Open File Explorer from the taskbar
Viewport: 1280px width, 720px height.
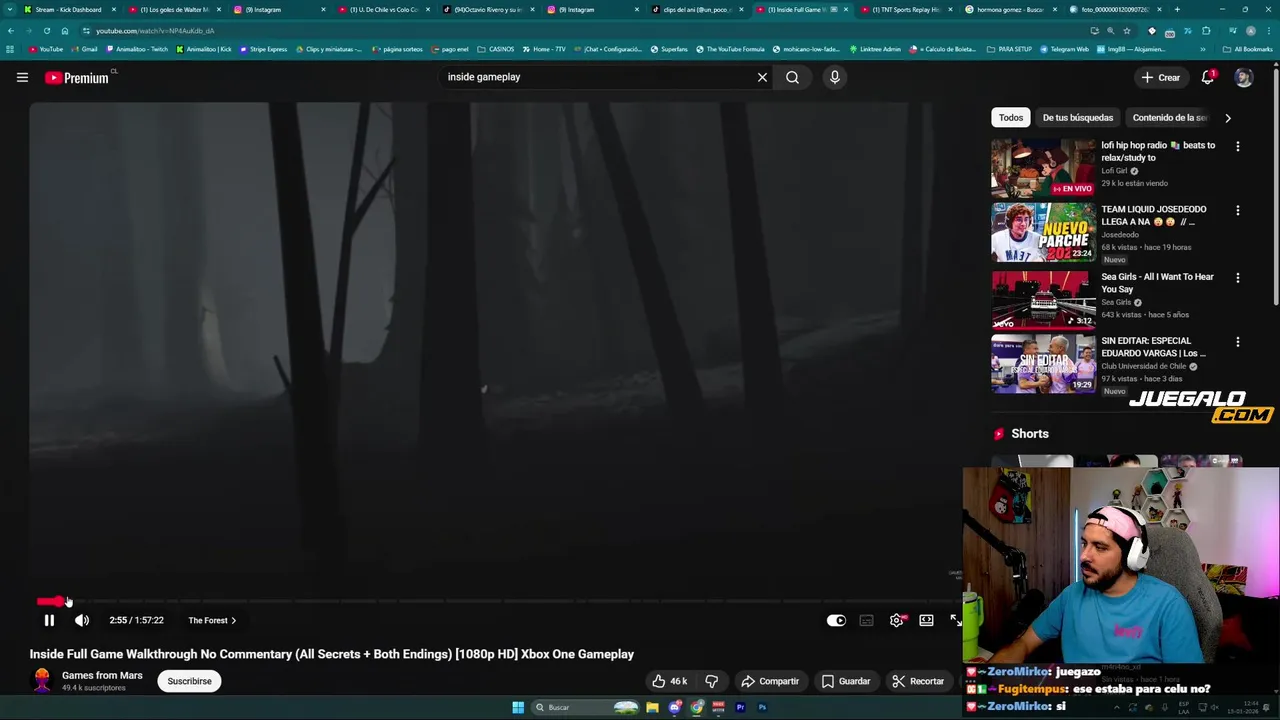652,707
